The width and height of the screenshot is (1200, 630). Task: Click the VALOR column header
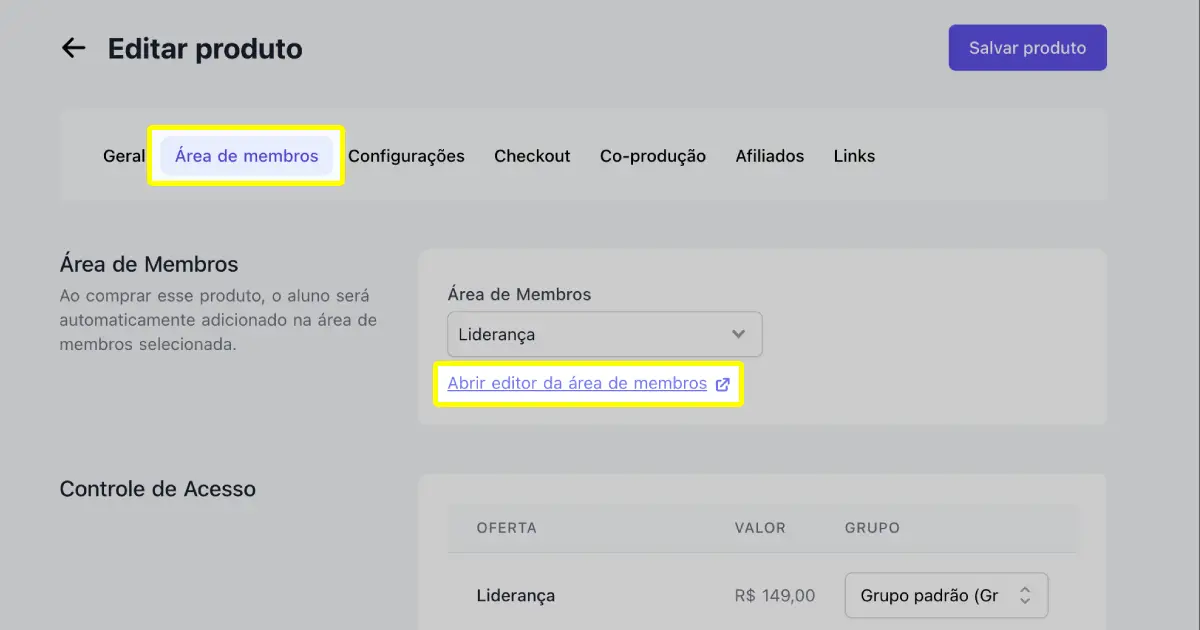pos(760,527)
